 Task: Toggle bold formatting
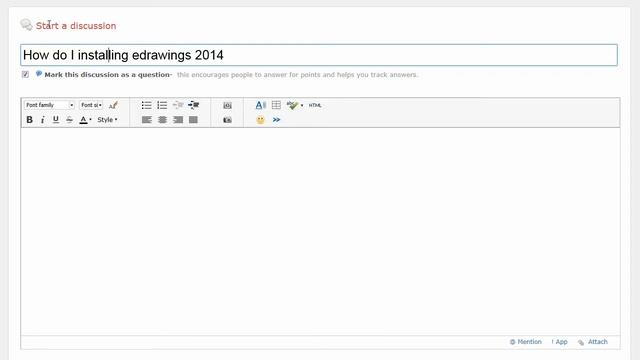(x=29, y=120)
